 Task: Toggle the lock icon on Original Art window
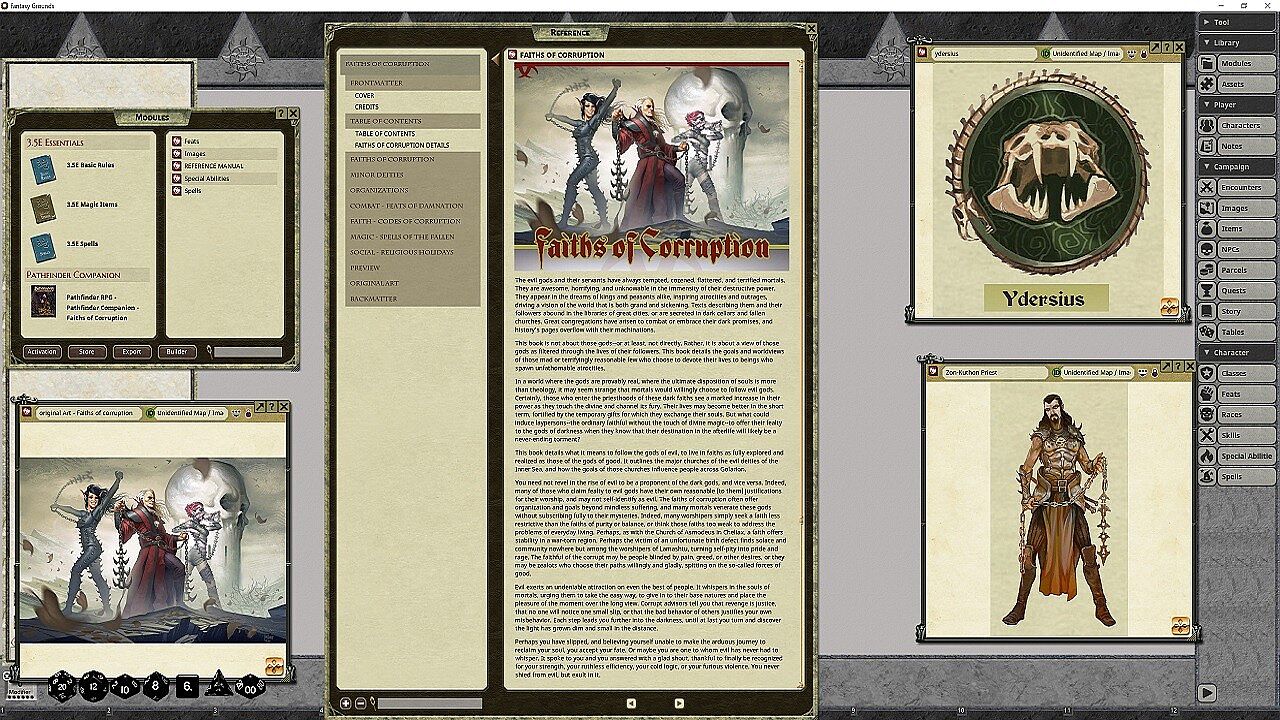[247, 412]
